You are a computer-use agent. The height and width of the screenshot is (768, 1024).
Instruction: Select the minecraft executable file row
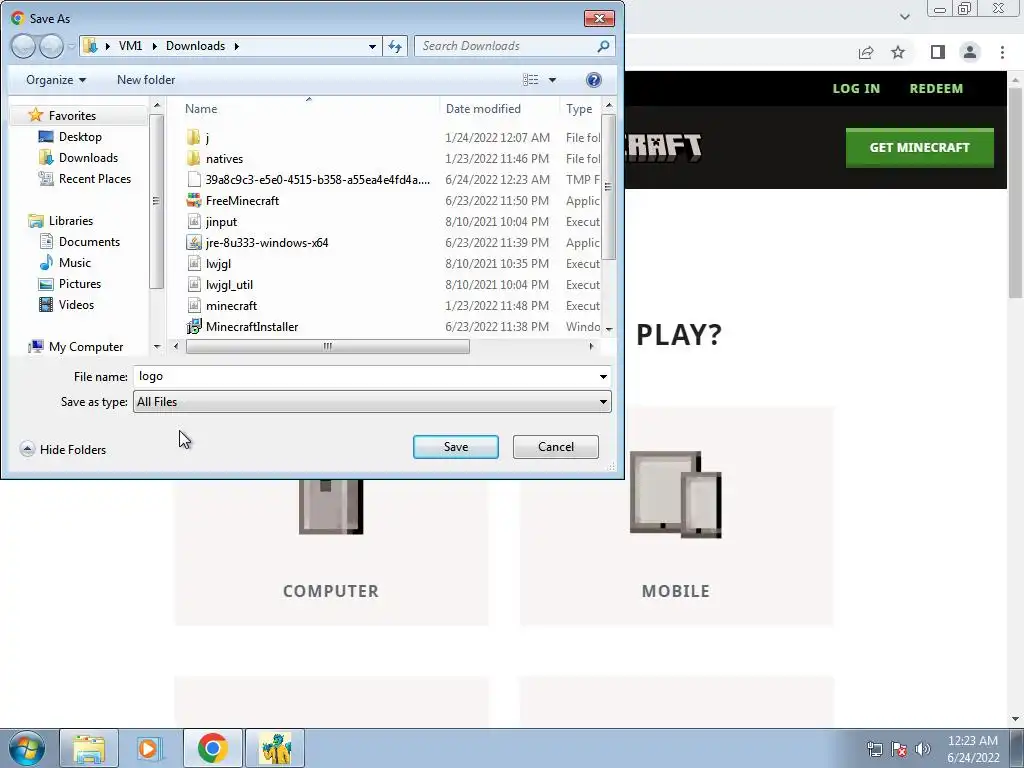coord(392,306)
